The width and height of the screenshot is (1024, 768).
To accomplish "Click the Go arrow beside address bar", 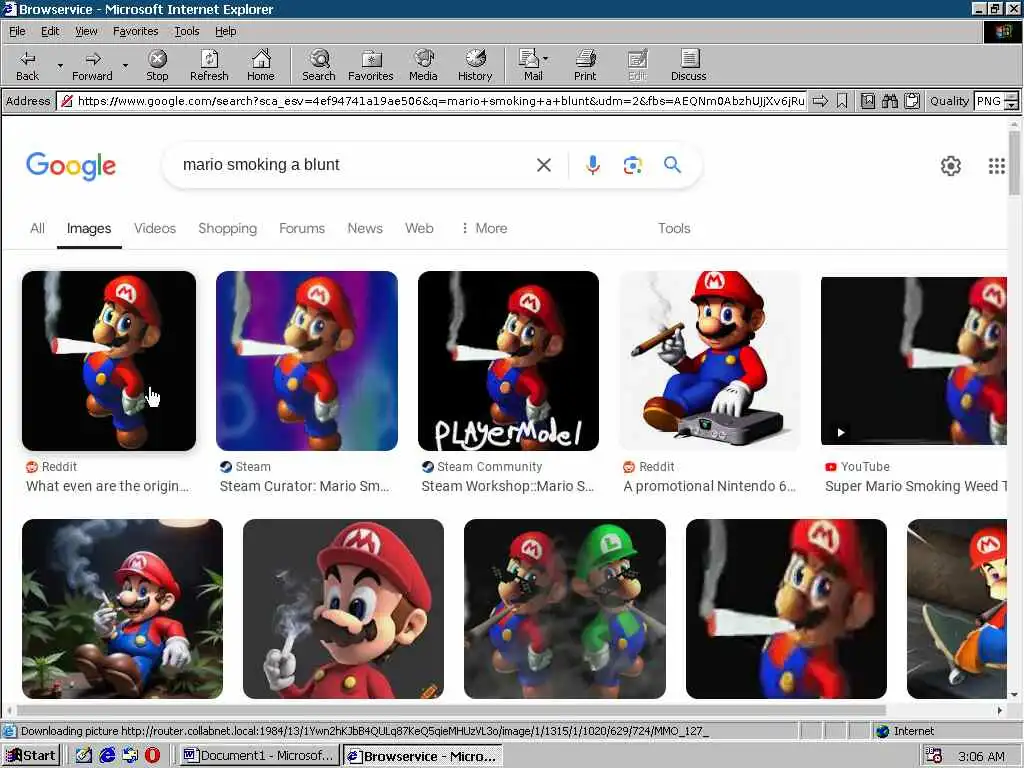I will pyautogui.click(x=820, y=101).
